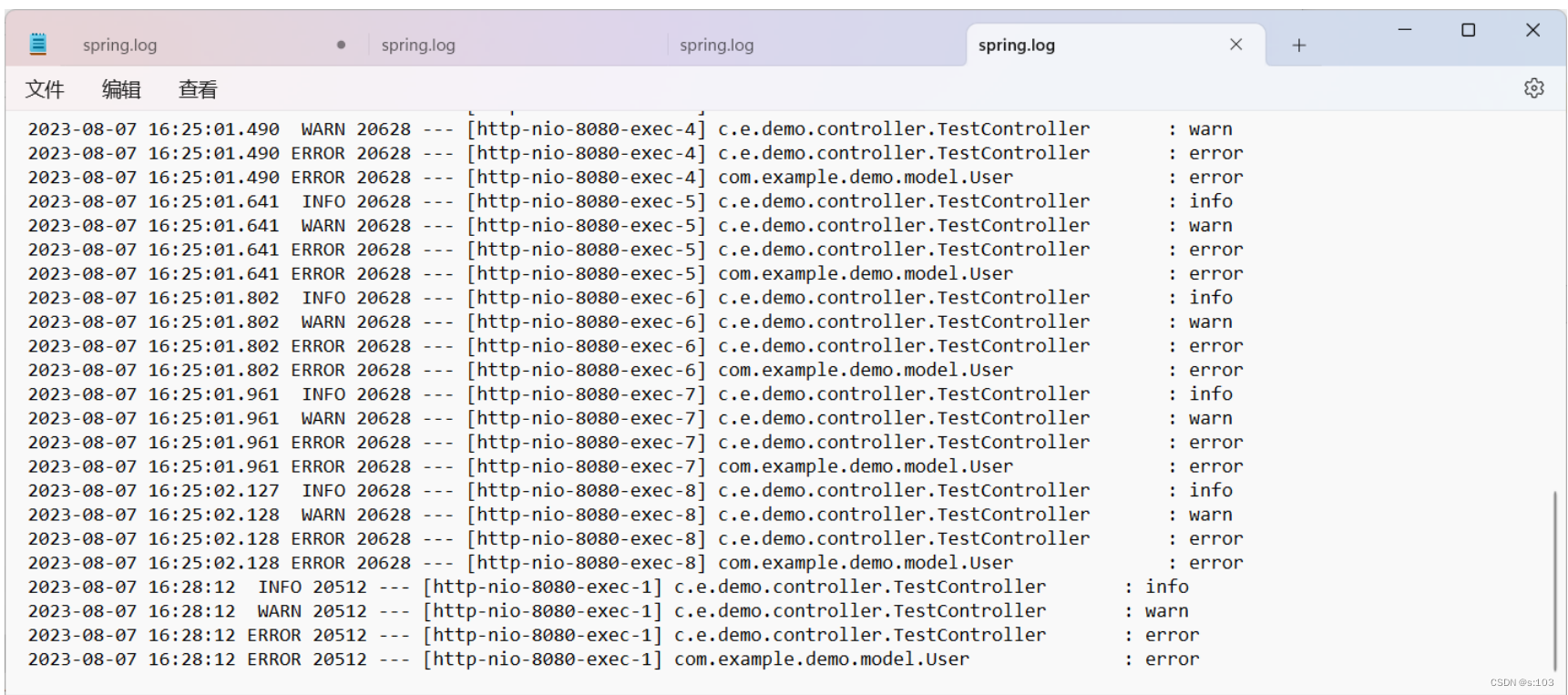Click the Notepad app icon in title bar
The height and width of the screenshot is (695, 1568).
(x=37, y=43)
